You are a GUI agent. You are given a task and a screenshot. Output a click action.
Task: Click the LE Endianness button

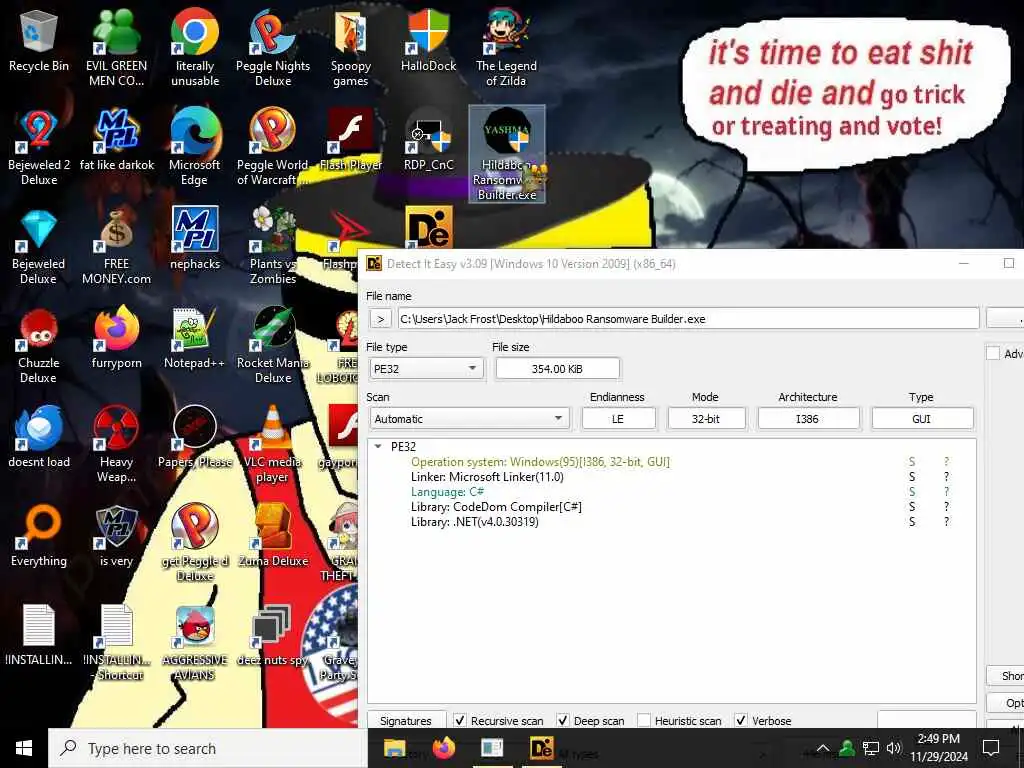618,419
